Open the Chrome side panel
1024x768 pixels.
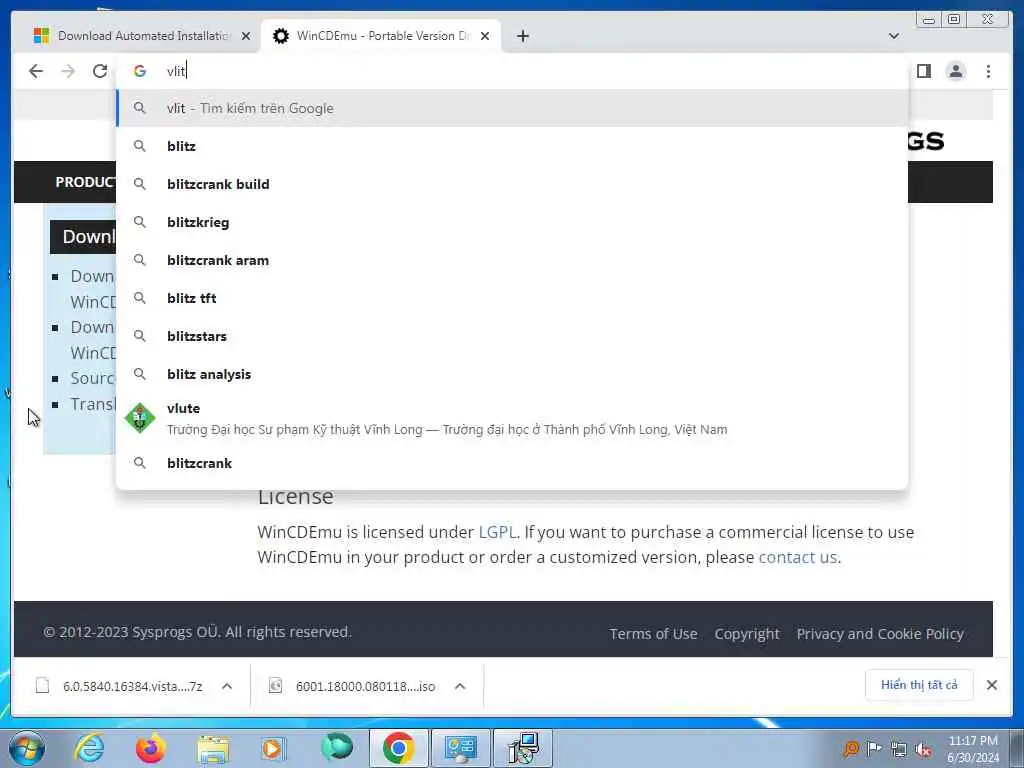coord(923,71)
